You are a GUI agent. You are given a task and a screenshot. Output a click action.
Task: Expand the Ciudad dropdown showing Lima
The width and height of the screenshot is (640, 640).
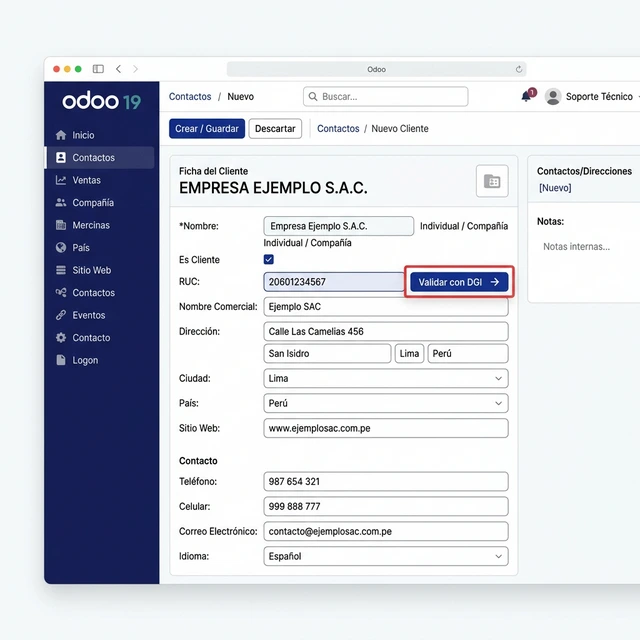click(386, 379)
